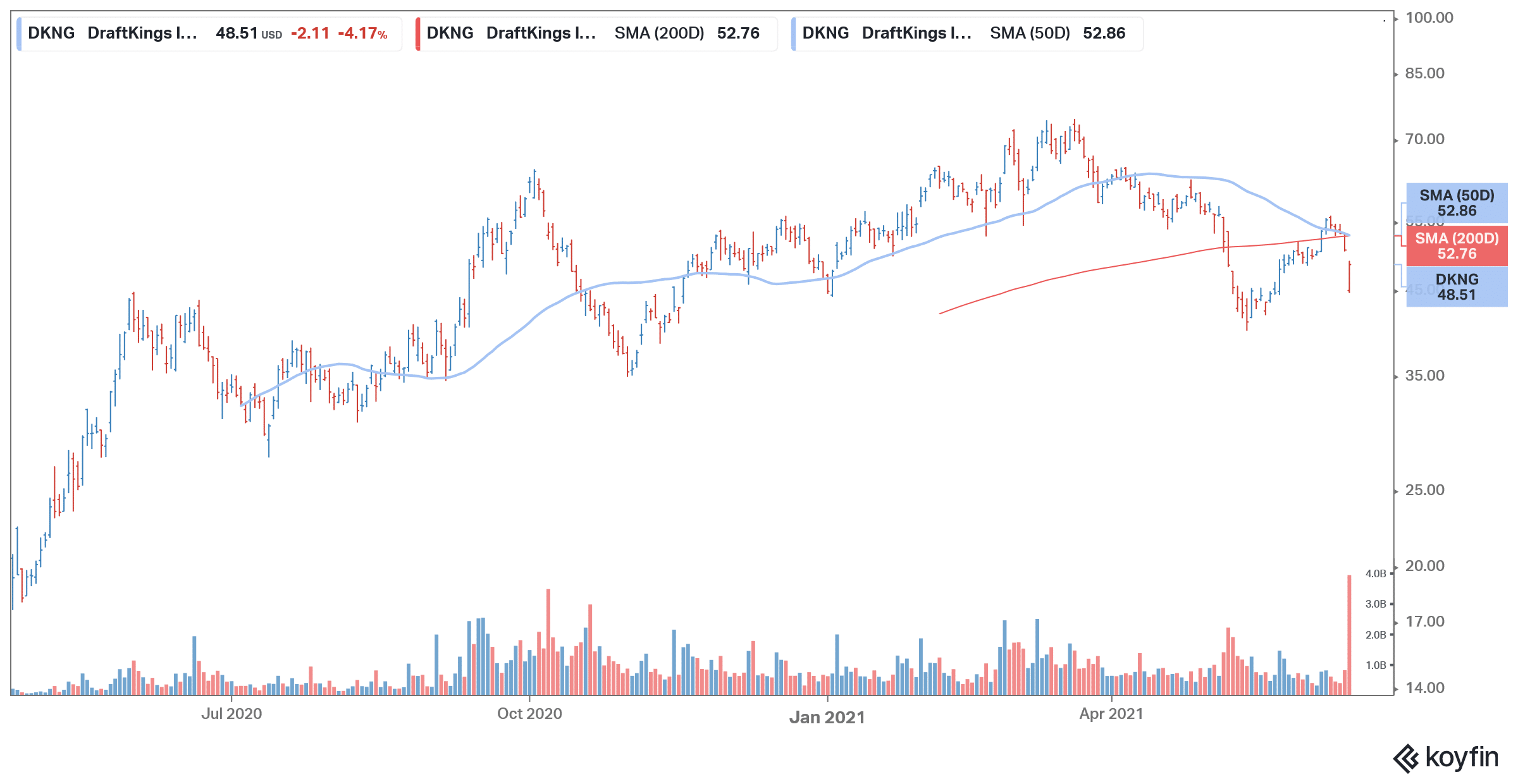
Task: Click the SMA (200D) 52.76 axis label
Action: tap(1457, 246)
